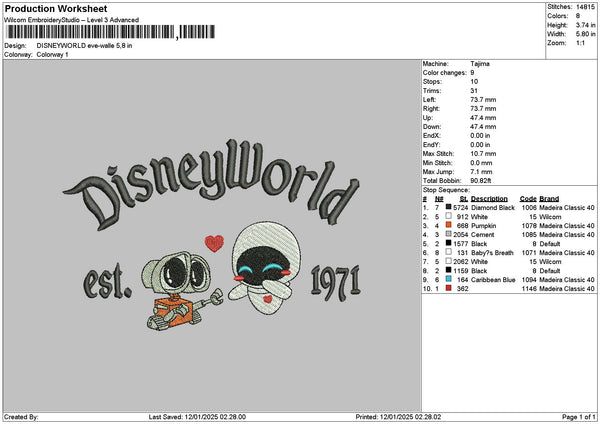Image resolution: width=600 pixels, height=424 pixels.
Task: Click the 'Pumpkin' description text
Action: click(x=483, y=225)
